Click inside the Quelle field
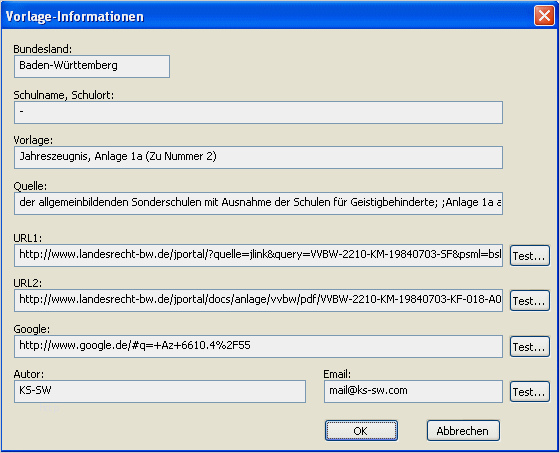 [258, 203]
